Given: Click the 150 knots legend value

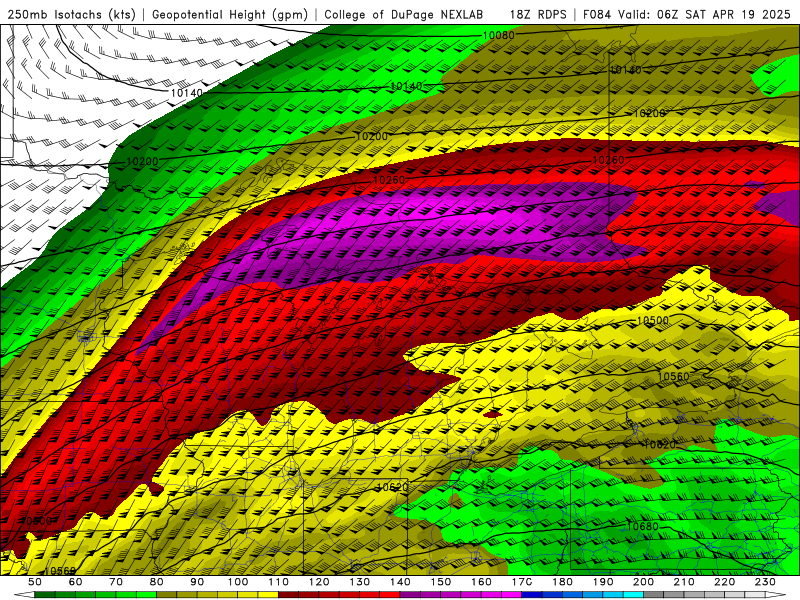Looking at the screenshot, I should (x=441, y=582).
